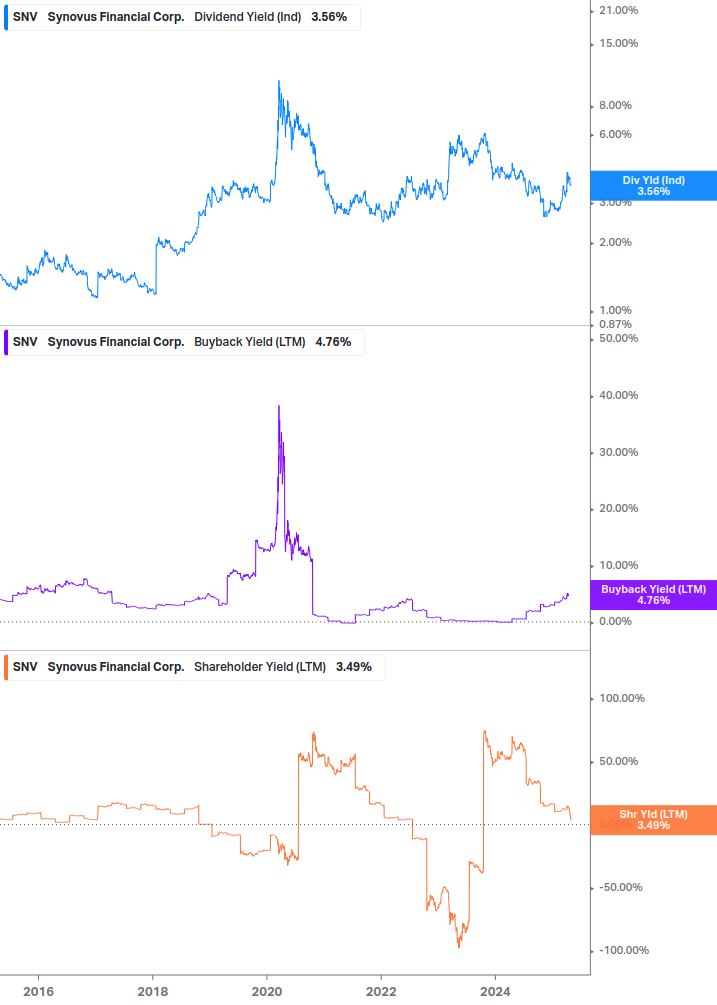Click the 100.00% axis label in shareholder yield chart
717x1005 pixels.
(x=622, y=699)
